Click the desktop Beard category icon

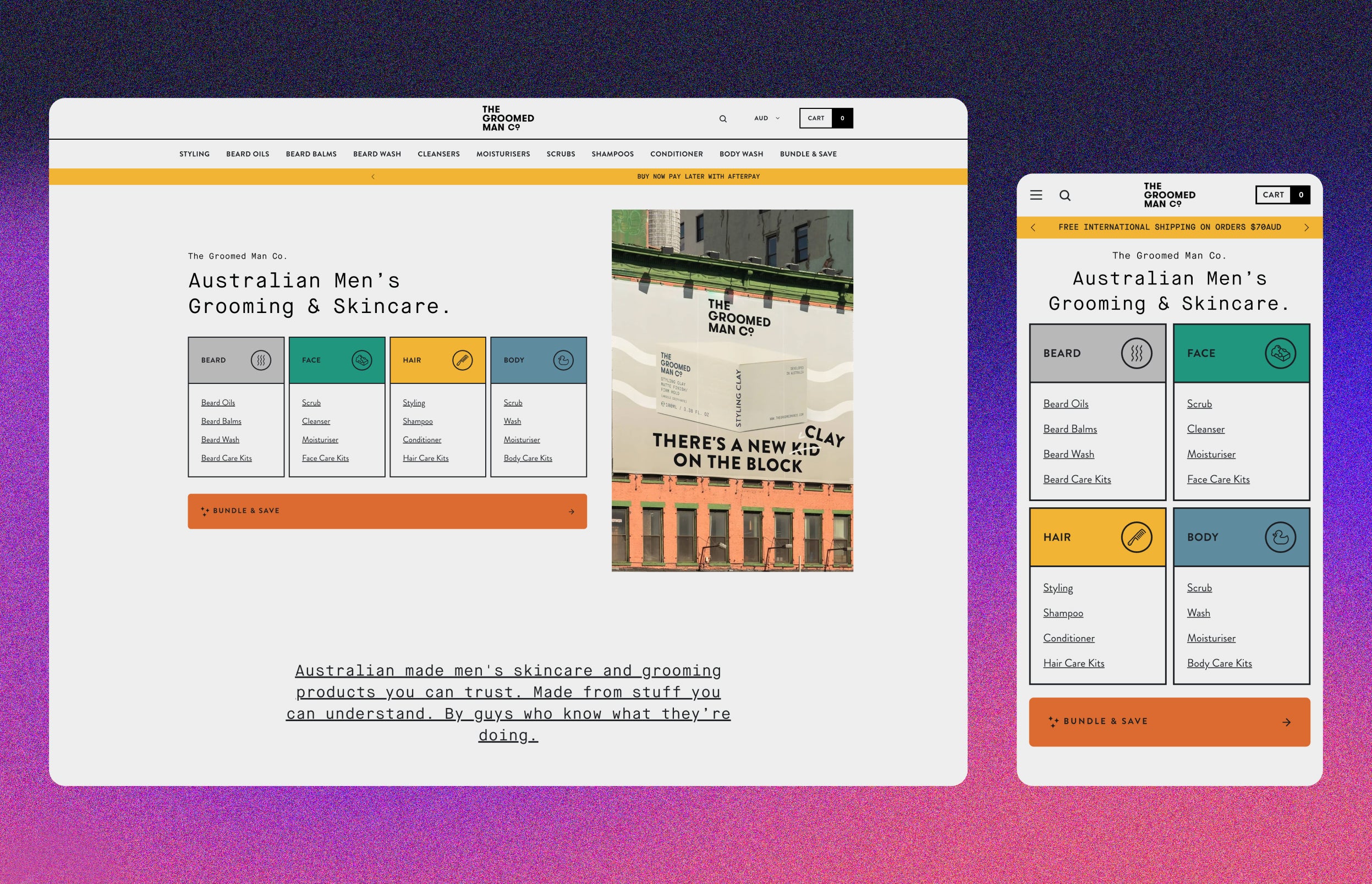pyautogui.click(x=261, y=360)
